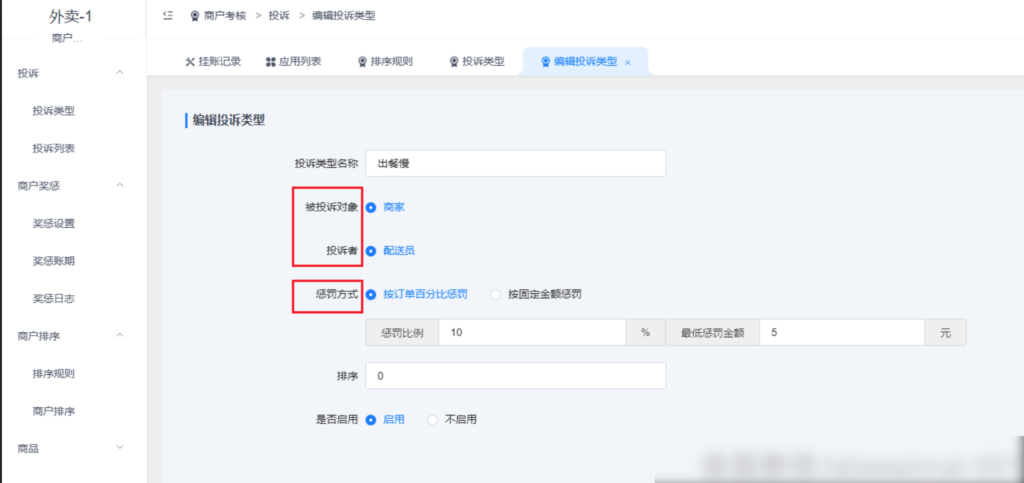Select 商家 as the complained party
The height and width of the screenshot is (483, 1024).
pos(371,208)
